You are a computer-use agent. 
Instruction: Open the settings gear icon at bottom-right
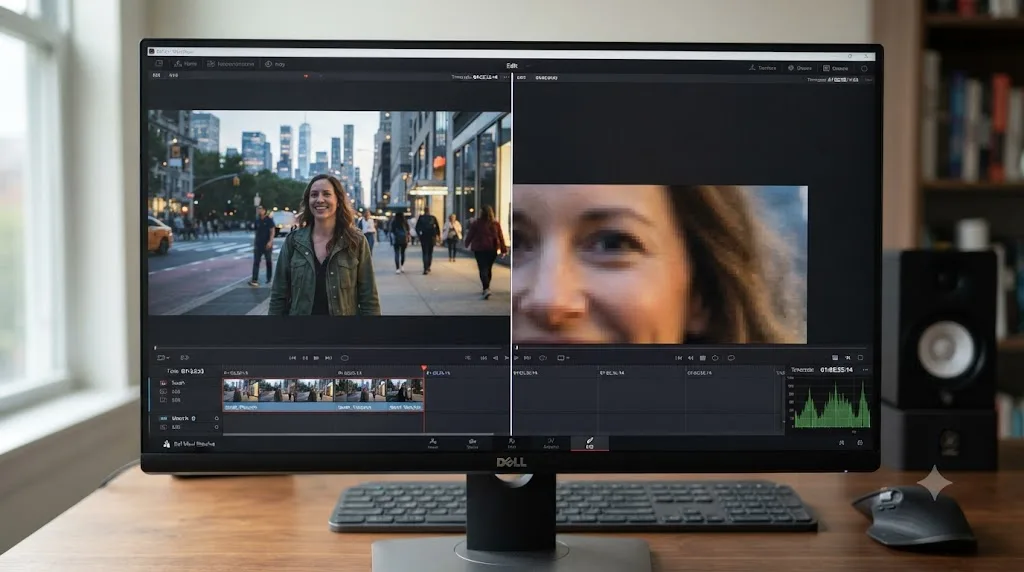point(860,443)
